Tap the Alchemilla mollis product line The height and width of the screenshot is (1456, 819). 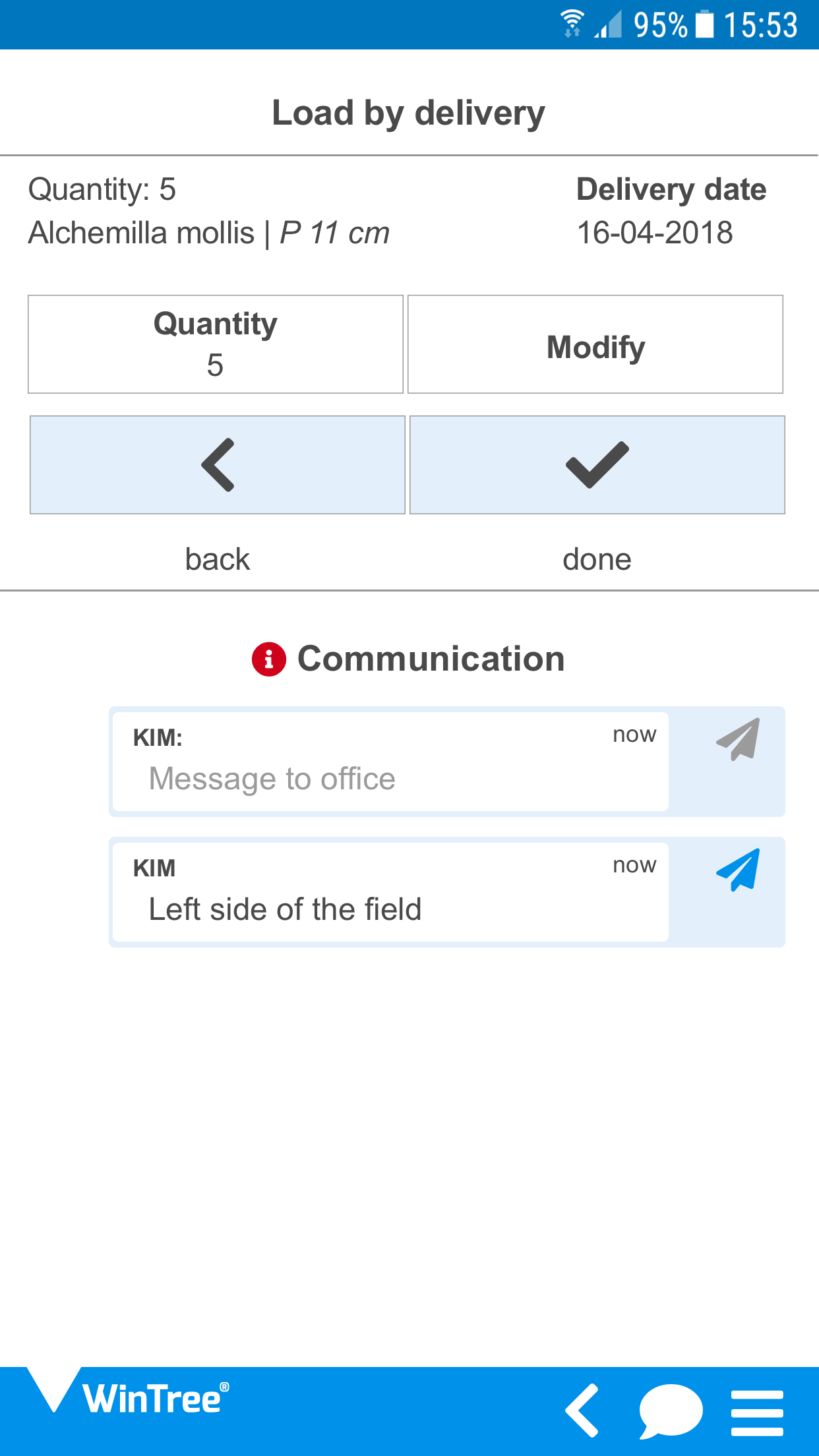click(208, 233)
